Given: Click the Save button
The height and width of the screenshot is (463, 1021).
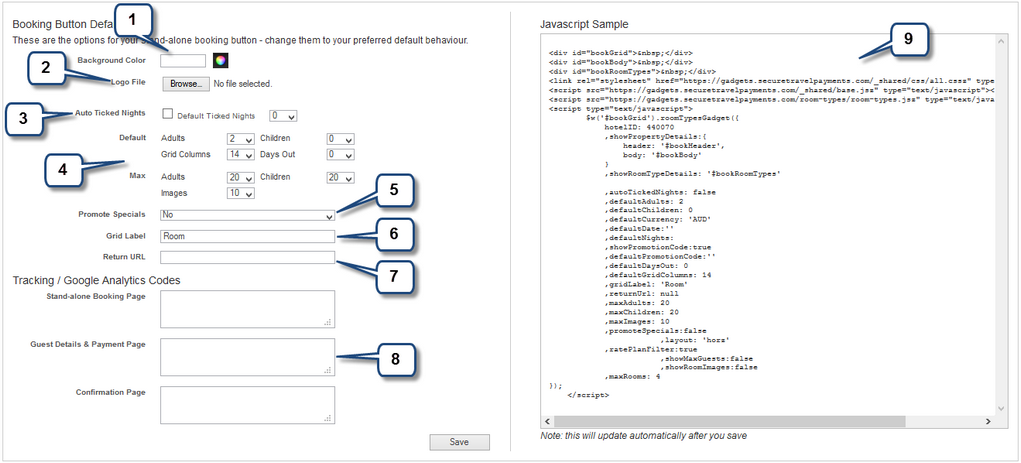Looking at the screenshot, I should [459, 442].
